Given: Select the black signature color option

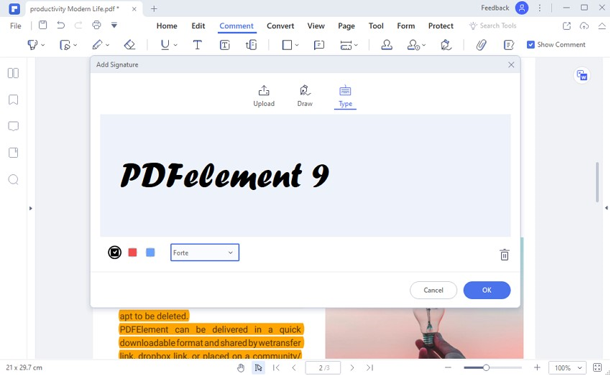Looking at the screenshot, I should pyautogui.click(x=114, y=252).
